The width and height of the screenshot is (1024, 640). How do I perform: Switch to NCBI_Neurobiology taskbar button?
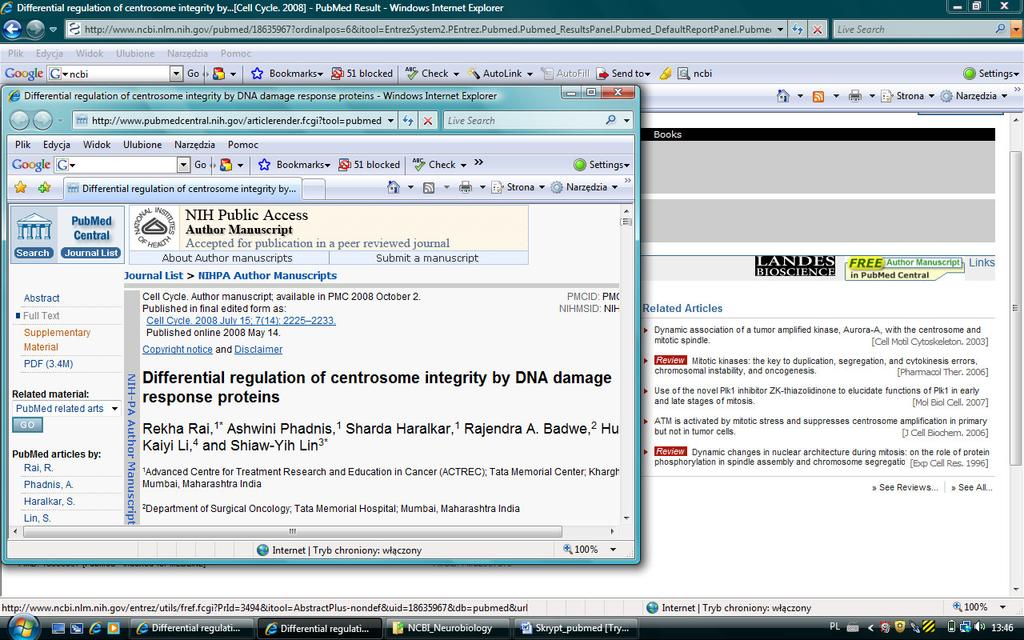pos(448,628)
